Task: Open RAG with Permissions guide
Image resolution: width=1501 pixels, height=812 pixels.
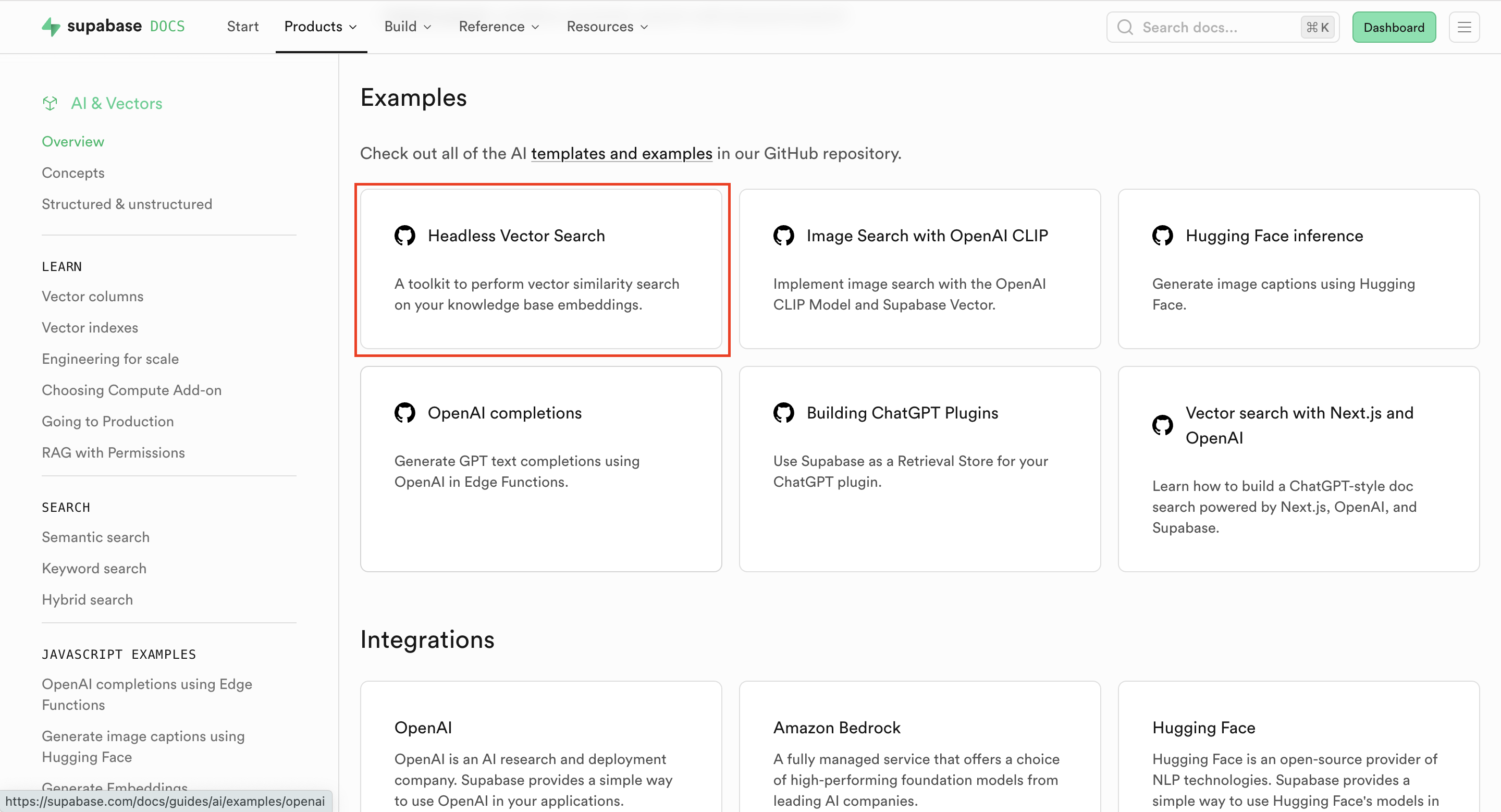Action: click(x=113, y=452)
